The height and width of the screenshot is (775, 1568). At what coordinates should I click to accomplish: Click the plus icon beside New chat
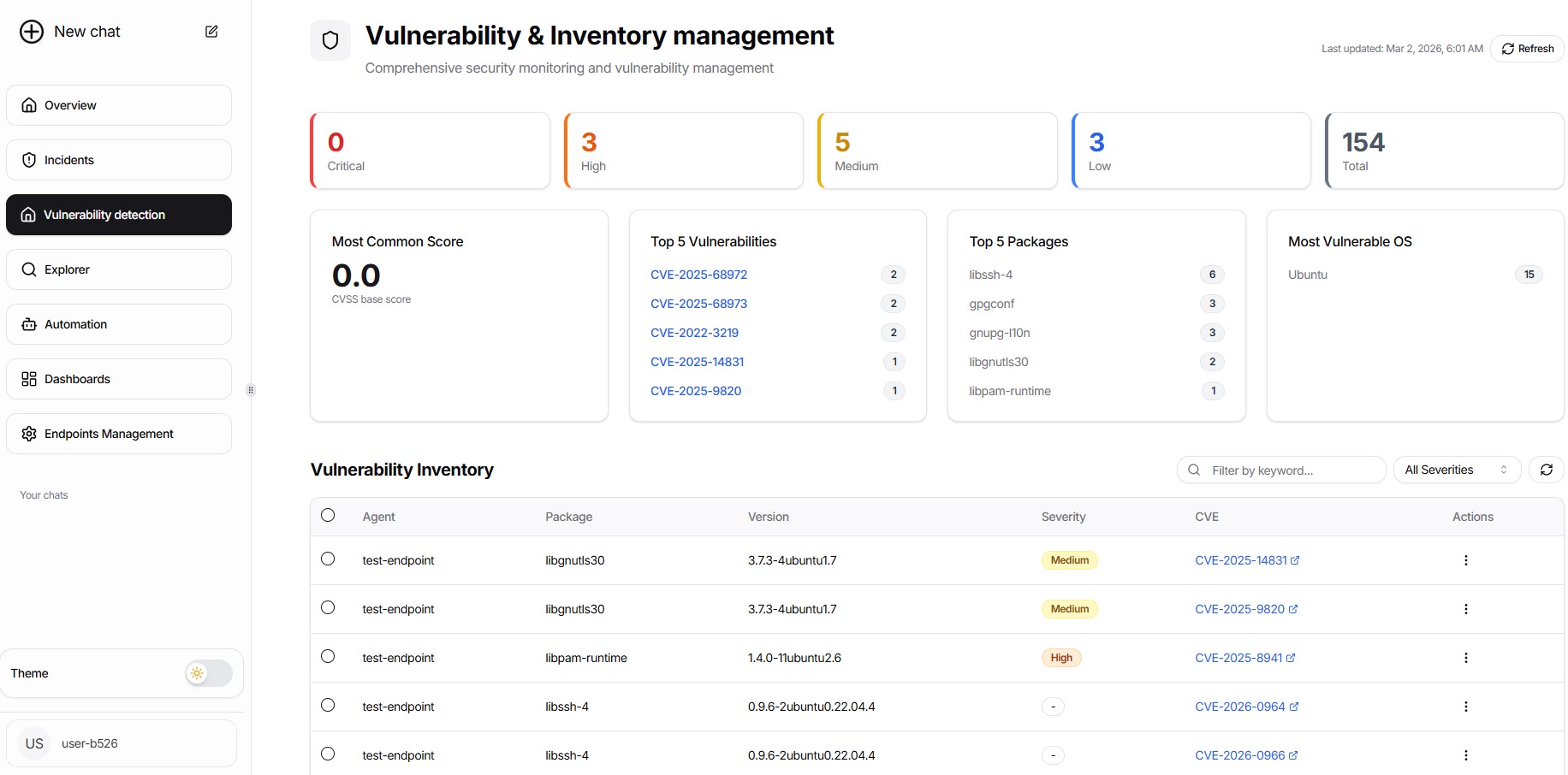tap(32, 32)
